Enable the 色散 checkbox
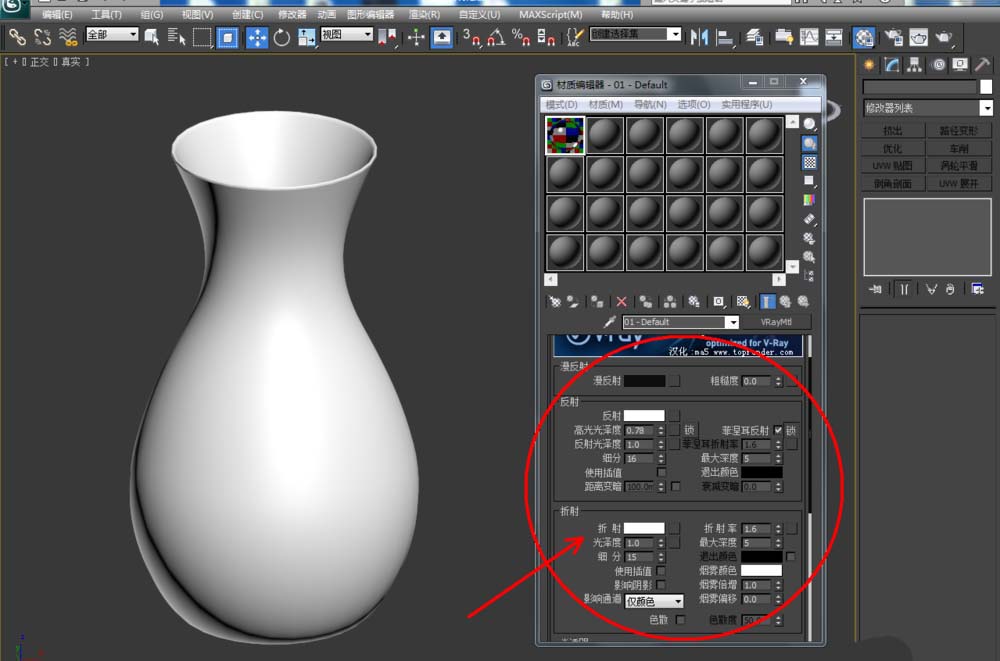 (680, 620)
